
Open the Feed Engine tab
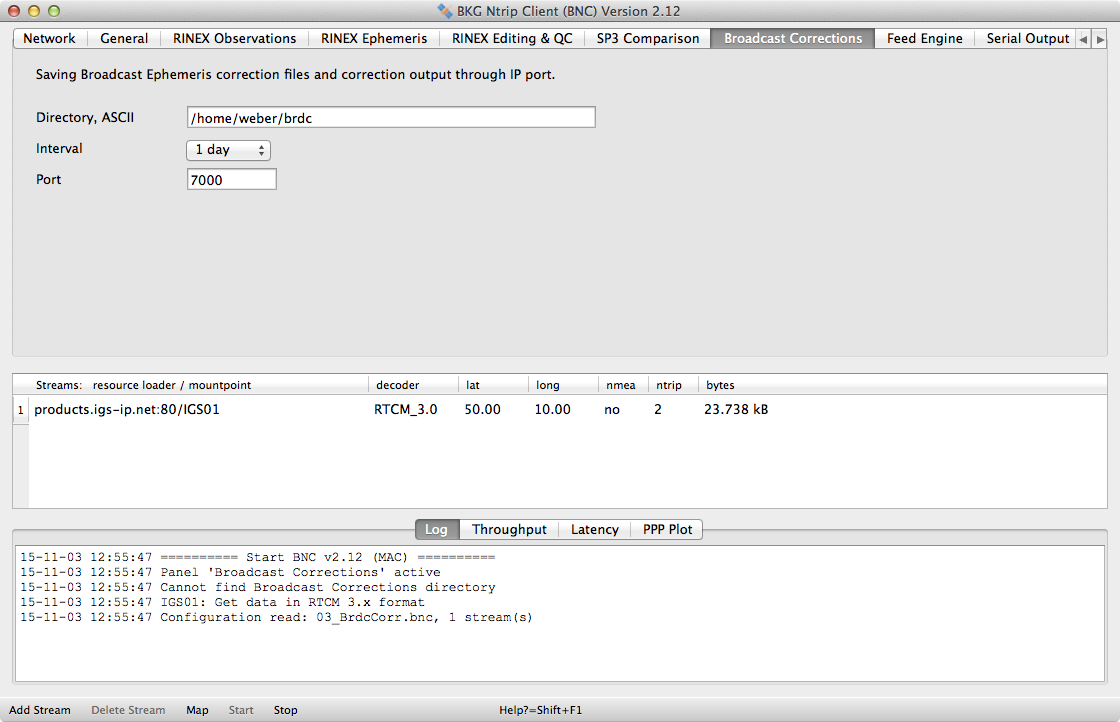tap(924, 39)
